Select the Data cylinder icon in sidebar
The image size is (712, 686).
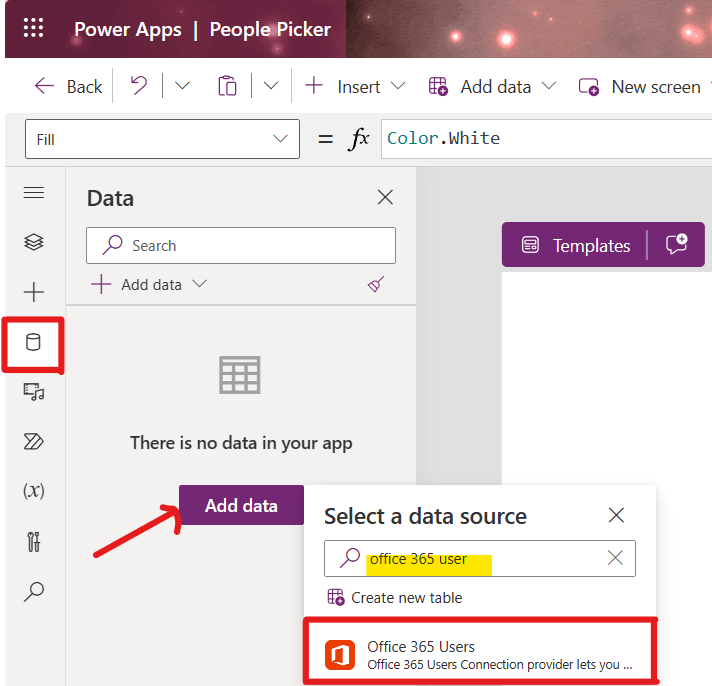(x=34, y=343)
